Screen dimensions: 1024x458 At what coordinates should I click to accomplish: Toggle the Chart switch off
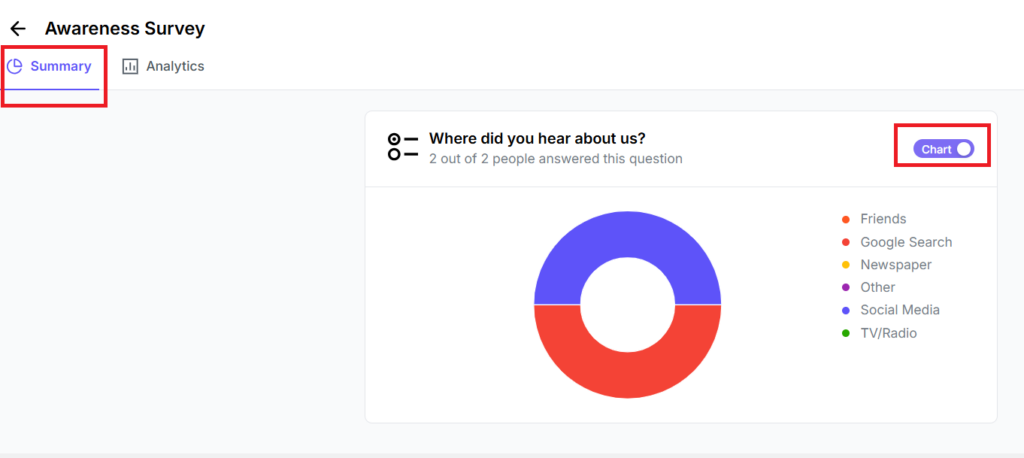point(943,149)
